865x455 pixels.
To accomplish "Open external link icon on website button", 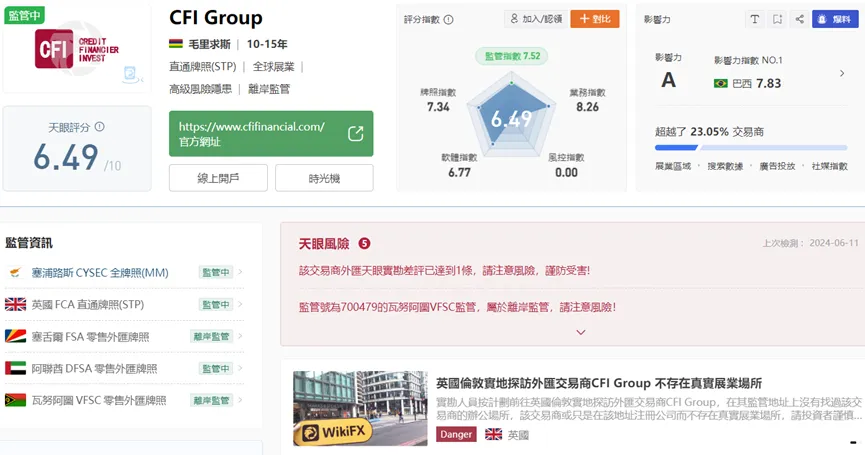I will pos(356,133).
